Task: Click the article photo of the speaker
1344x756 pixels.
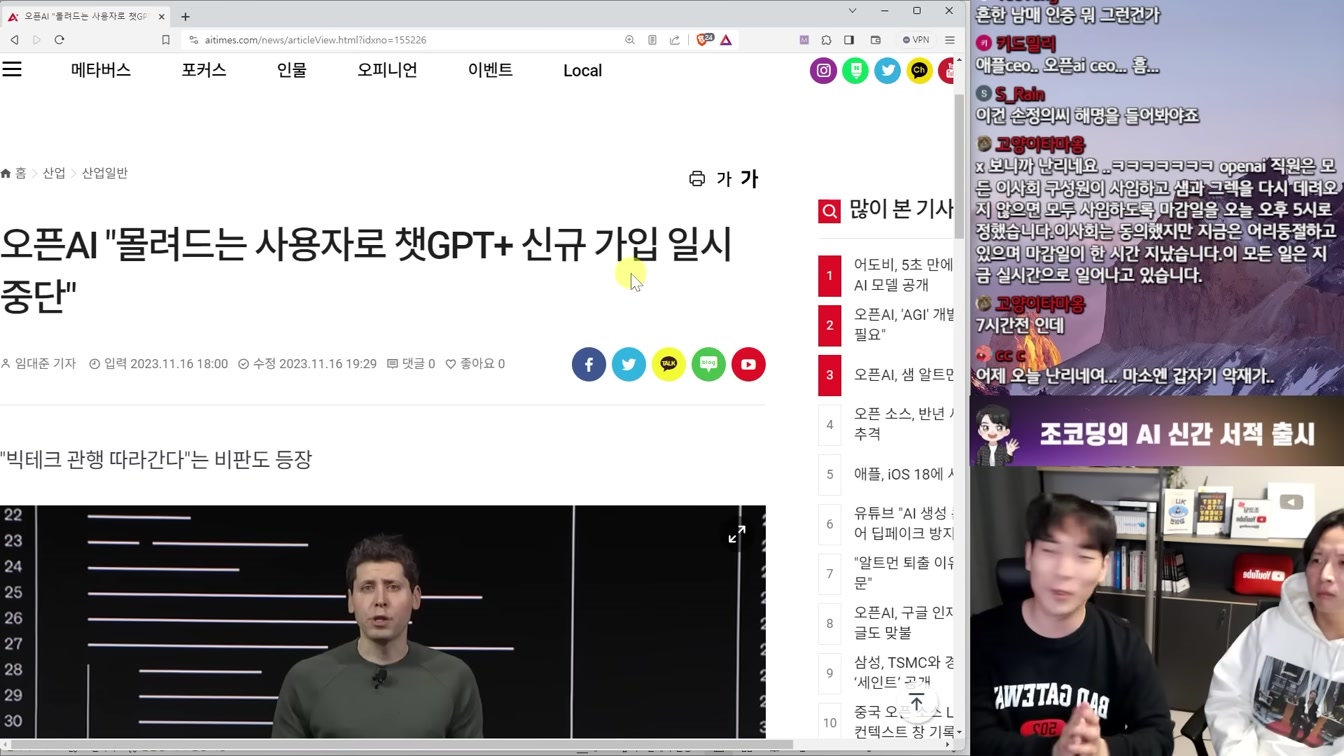Action: point(382,621)
